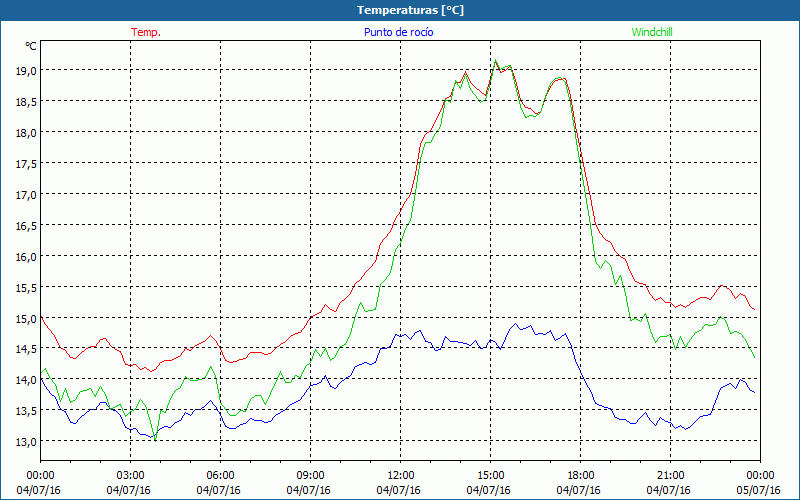Click the '03:00' time axis label

coord(131,476)
